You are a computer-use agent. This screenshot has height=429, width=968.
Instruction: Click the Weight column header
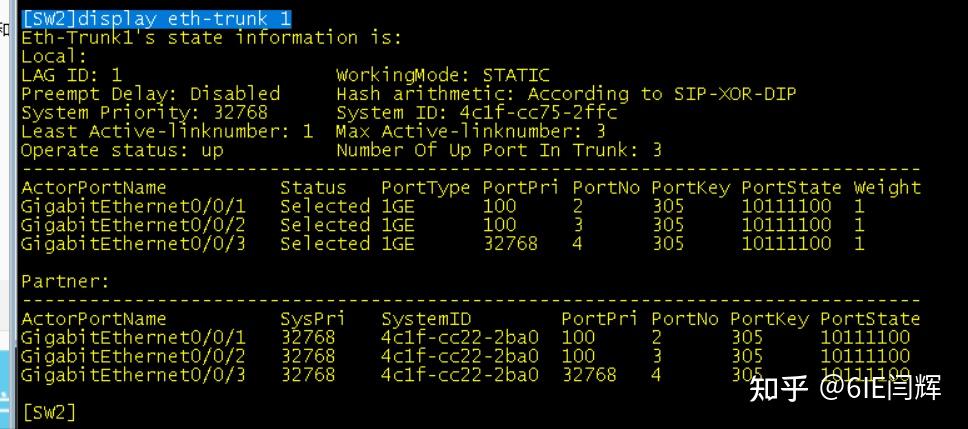click(x=887, y=187)
